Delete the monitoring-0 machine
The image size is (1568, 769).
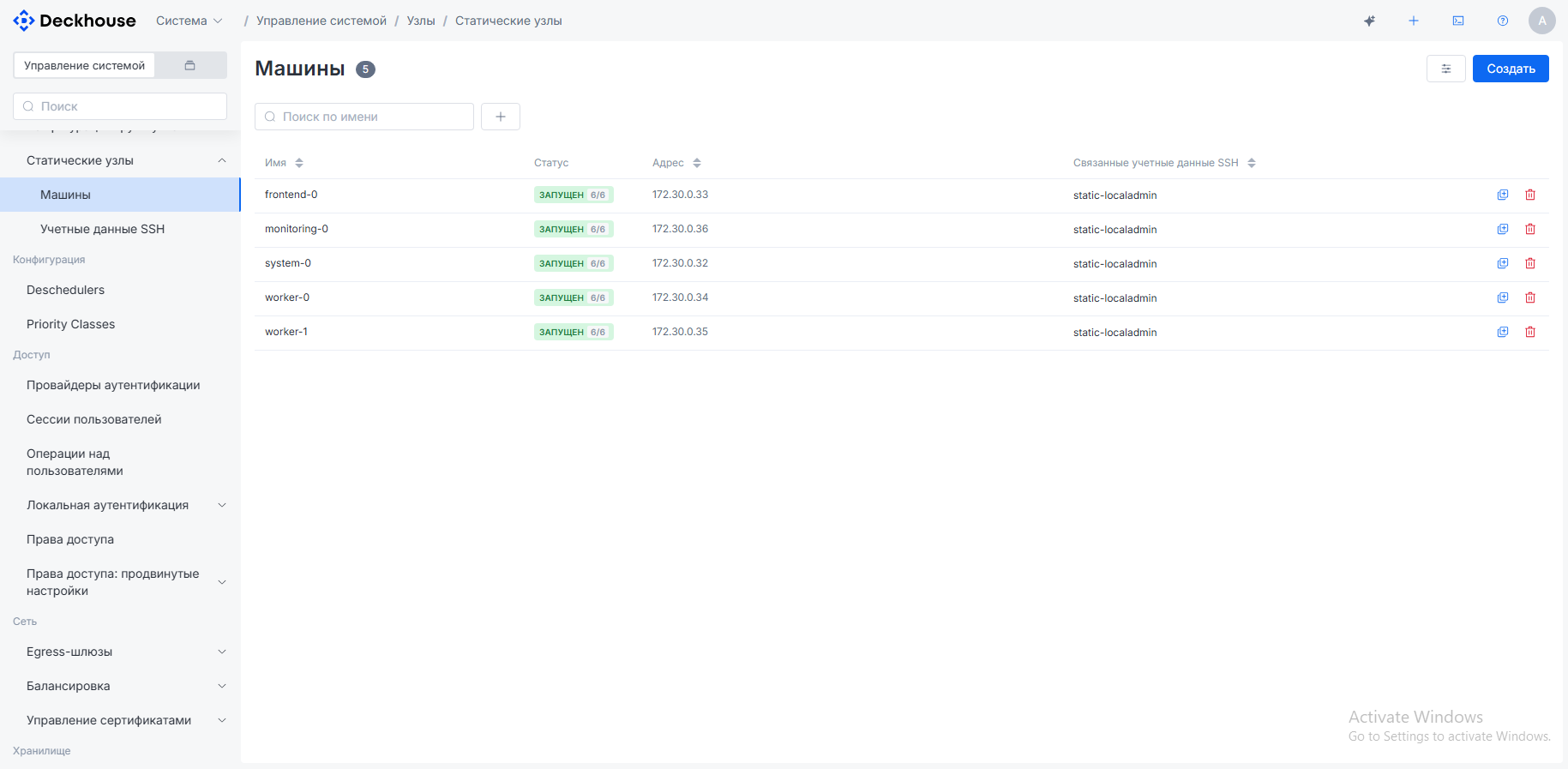(x=1530, y=229)
